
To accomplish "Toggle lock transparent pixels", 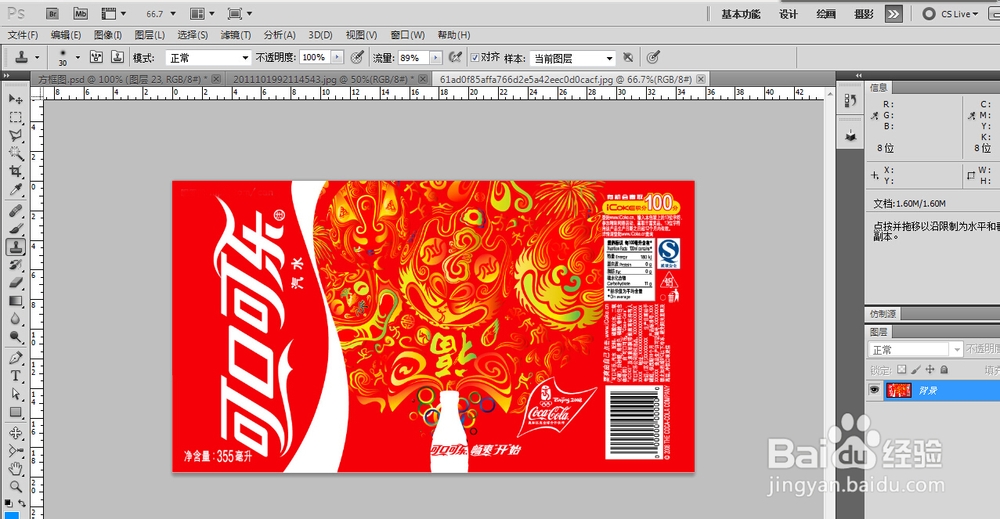I will (x=901, y=370).
